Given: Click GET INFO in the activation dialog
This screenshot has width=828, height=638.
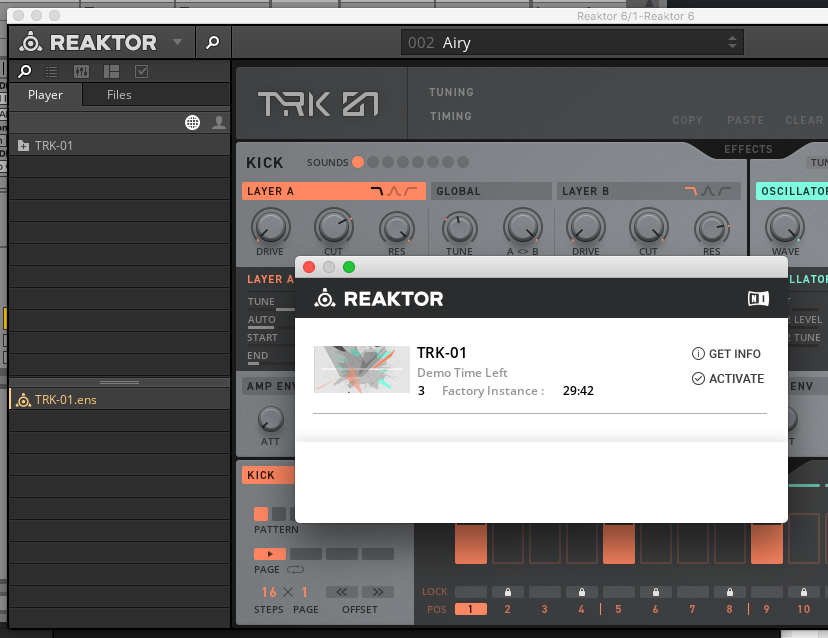Looking at the screenshot, I should 727,354.
